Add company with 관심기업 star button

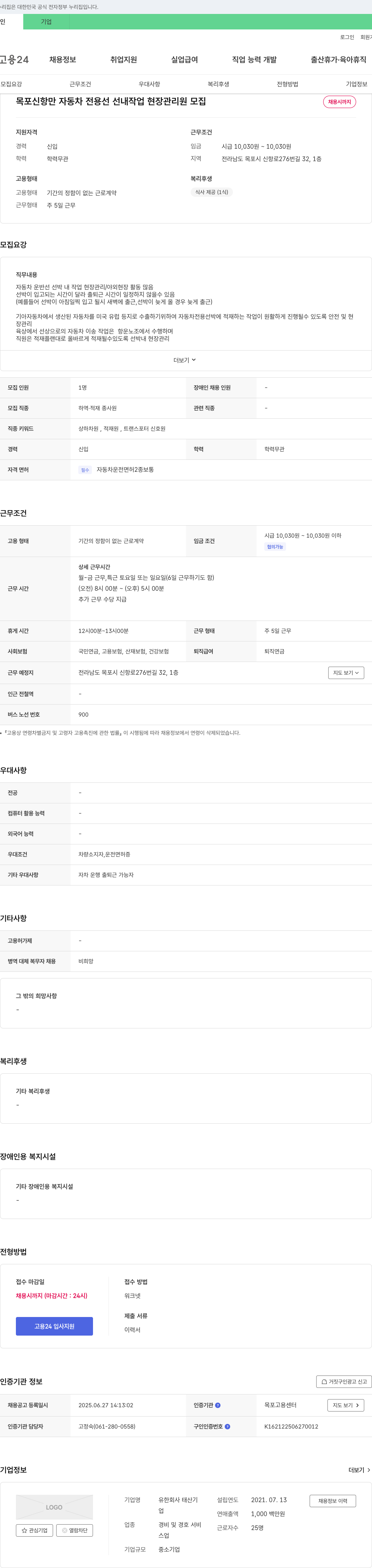(35, 1530)
